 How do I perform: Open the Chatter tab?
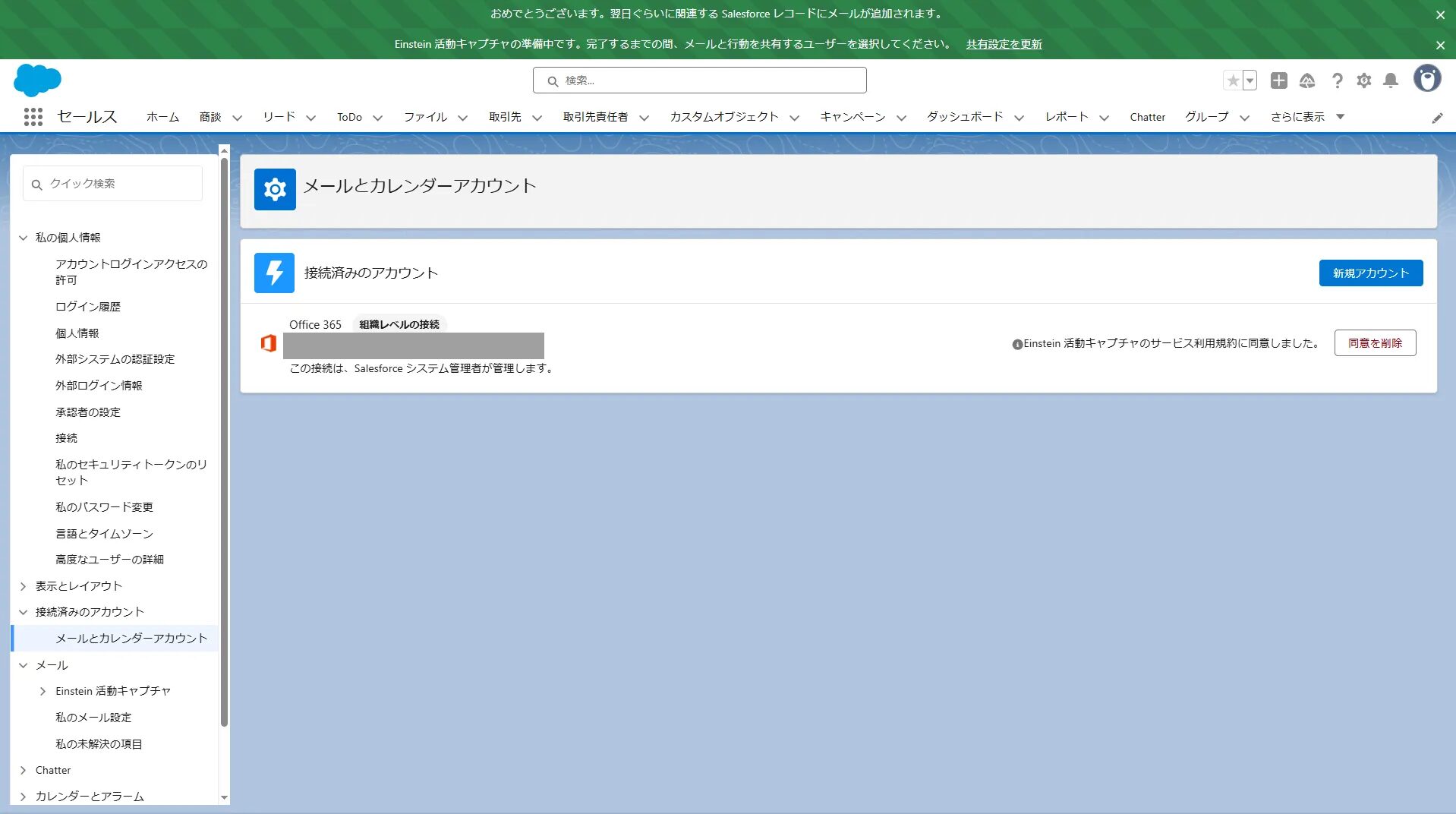pyautogui.click(x=1147, y=117)
